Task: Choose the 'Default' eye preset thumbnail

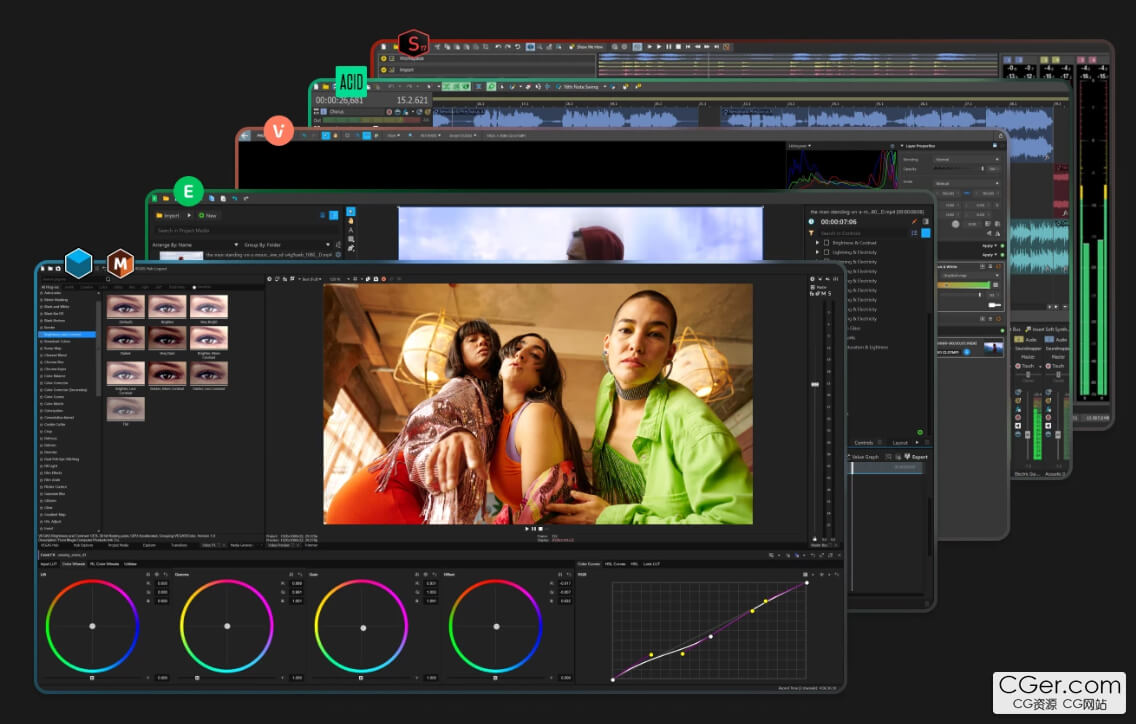Action: pos(125,307)
